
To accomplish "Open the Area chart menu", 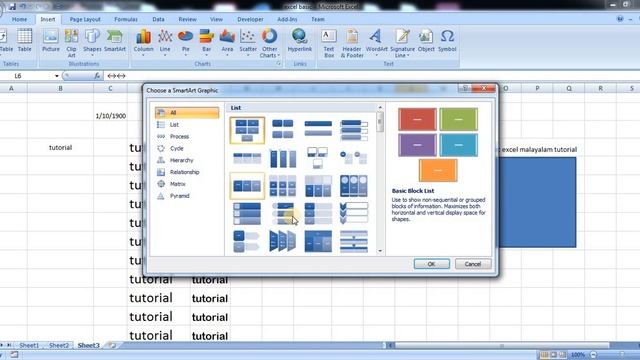I will (x=227, y=42).
